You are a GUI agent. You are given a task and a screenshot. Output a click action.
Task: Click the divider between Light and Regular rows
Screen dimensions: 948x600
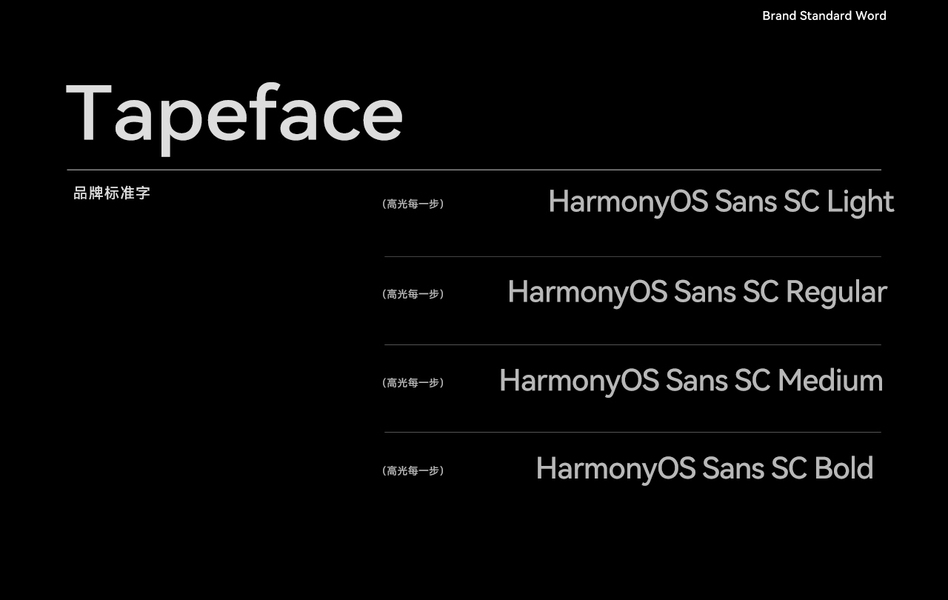[x=632, y=257]
